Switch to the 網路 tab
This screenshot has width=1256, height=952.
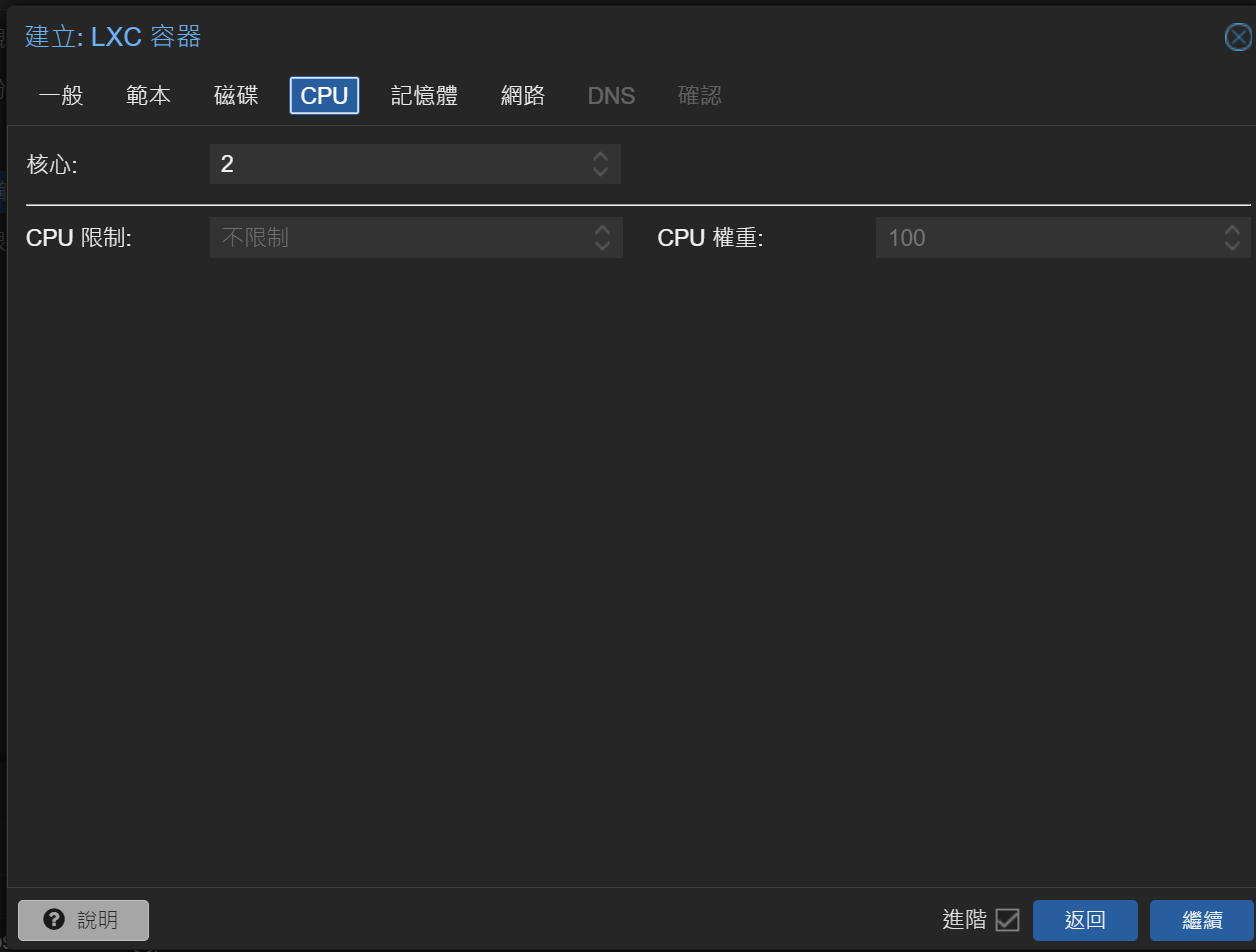(522, 95)
